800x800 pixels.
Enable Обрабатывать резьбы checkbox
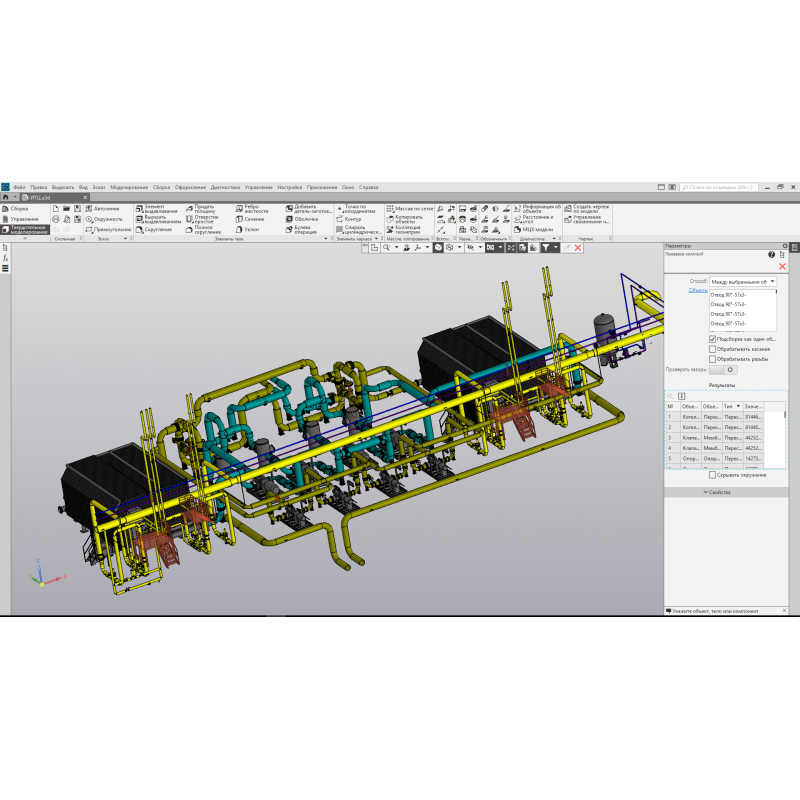click(712, 359)
